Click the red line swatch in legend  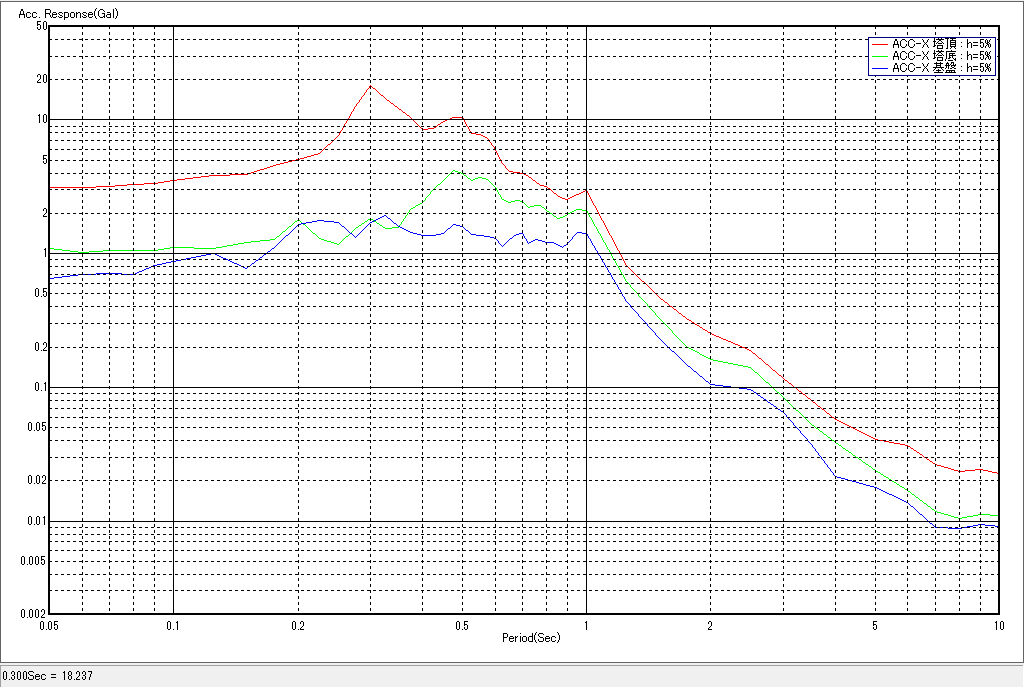[880, 44]
